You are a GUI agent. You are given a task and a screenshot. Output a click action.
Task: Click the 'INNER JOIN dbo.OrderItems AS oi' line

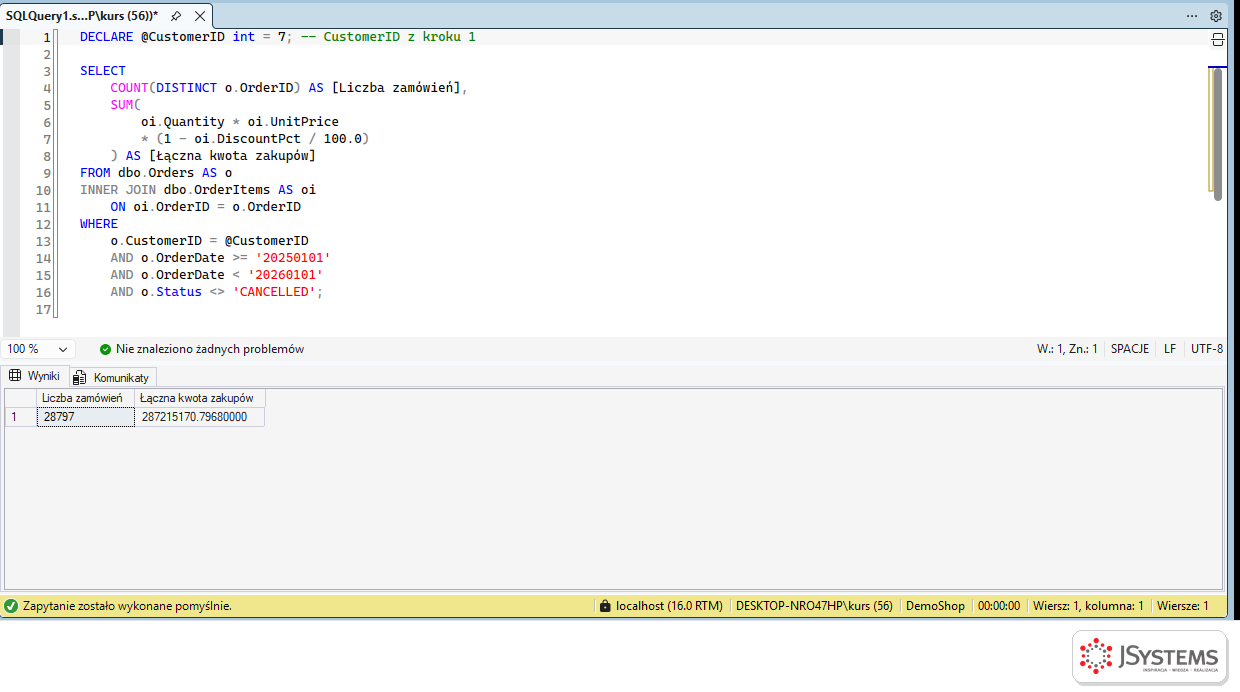198,190
